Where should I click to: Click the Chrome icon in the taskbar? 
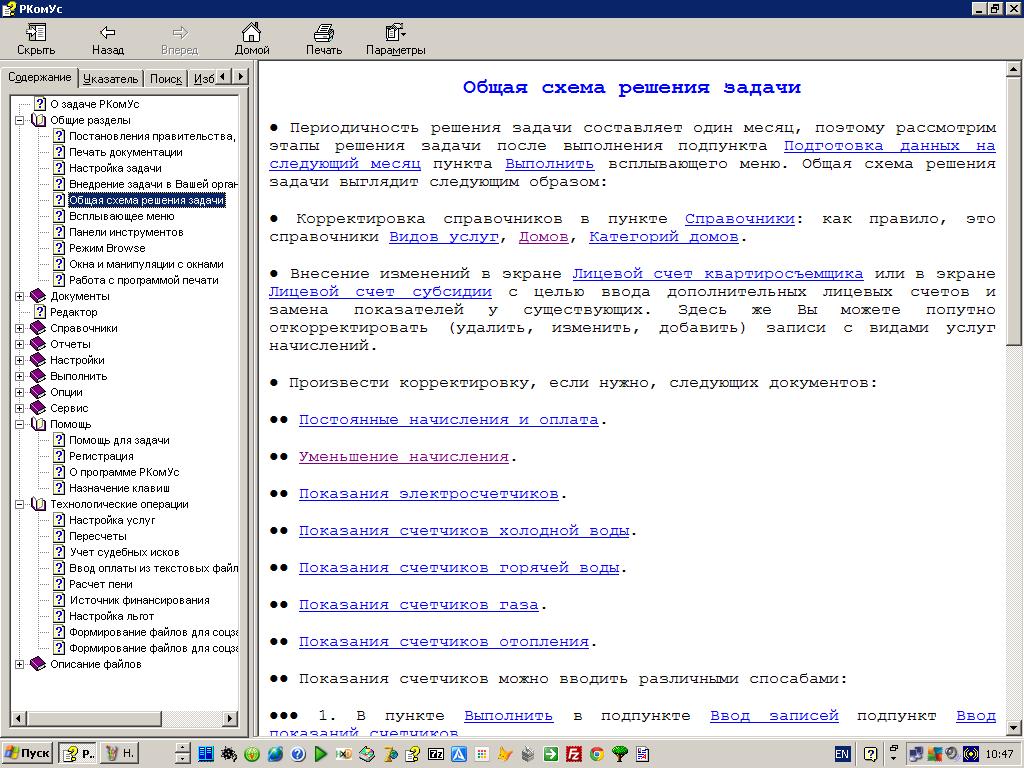tap(597, 754)
